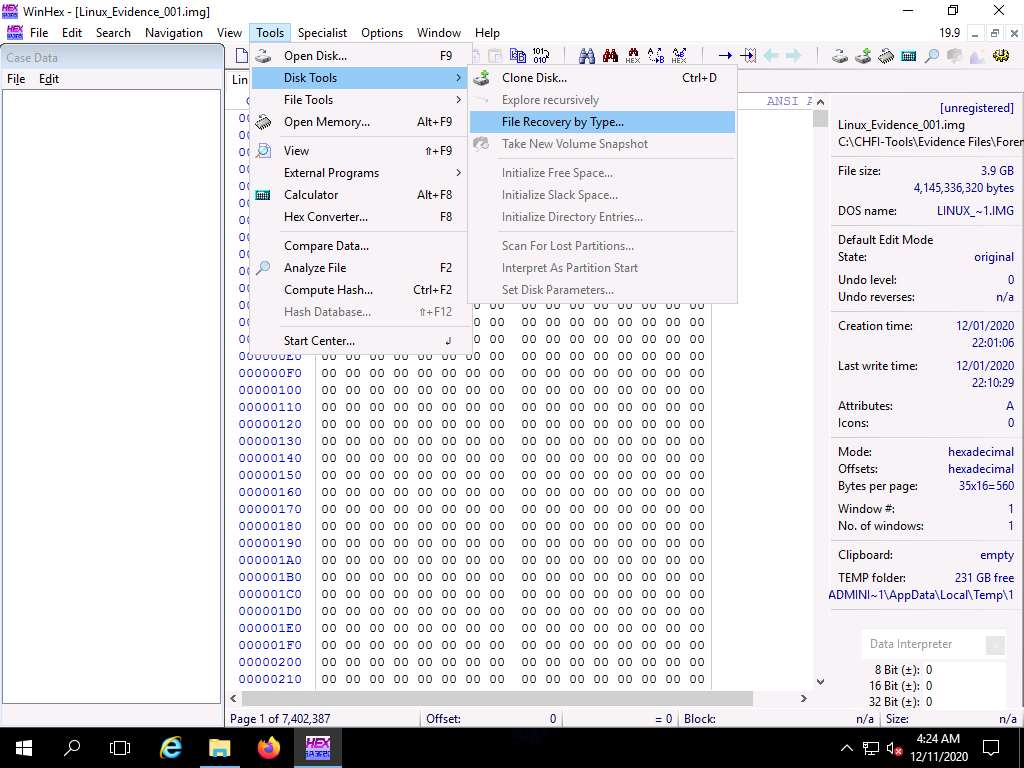Click the blue binoculars Find Text icon

click(587, 56)
